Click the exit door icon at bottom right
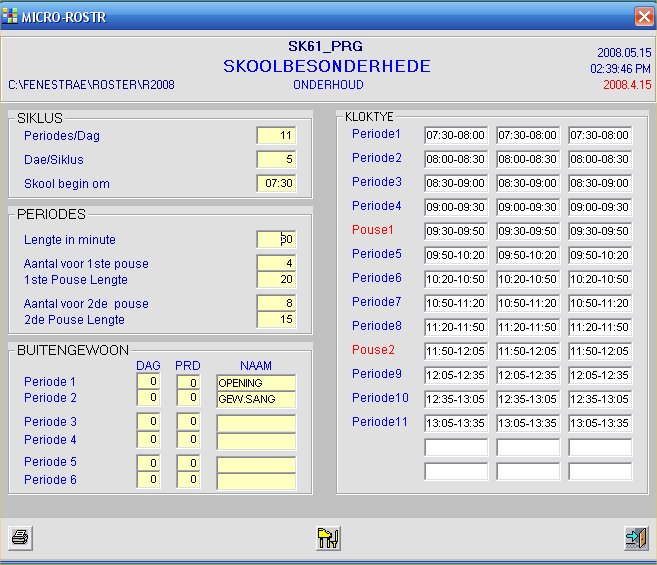This screenshot has width=657, height=565. (636, 538)
